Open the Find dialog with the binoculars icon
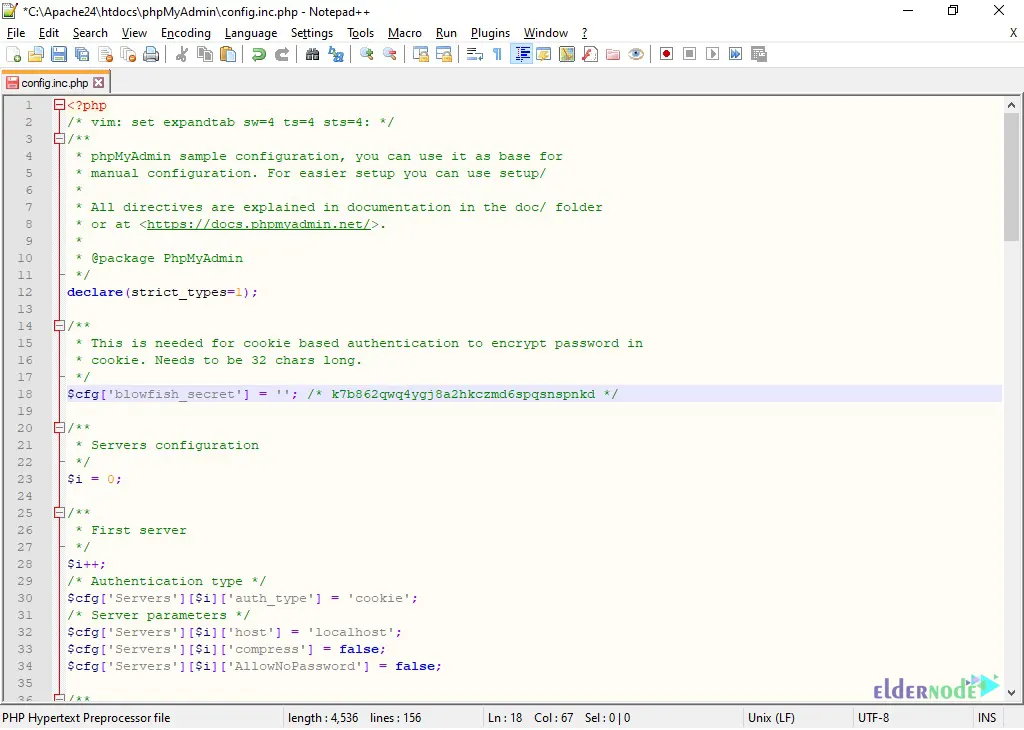 (x=311, y=54)
